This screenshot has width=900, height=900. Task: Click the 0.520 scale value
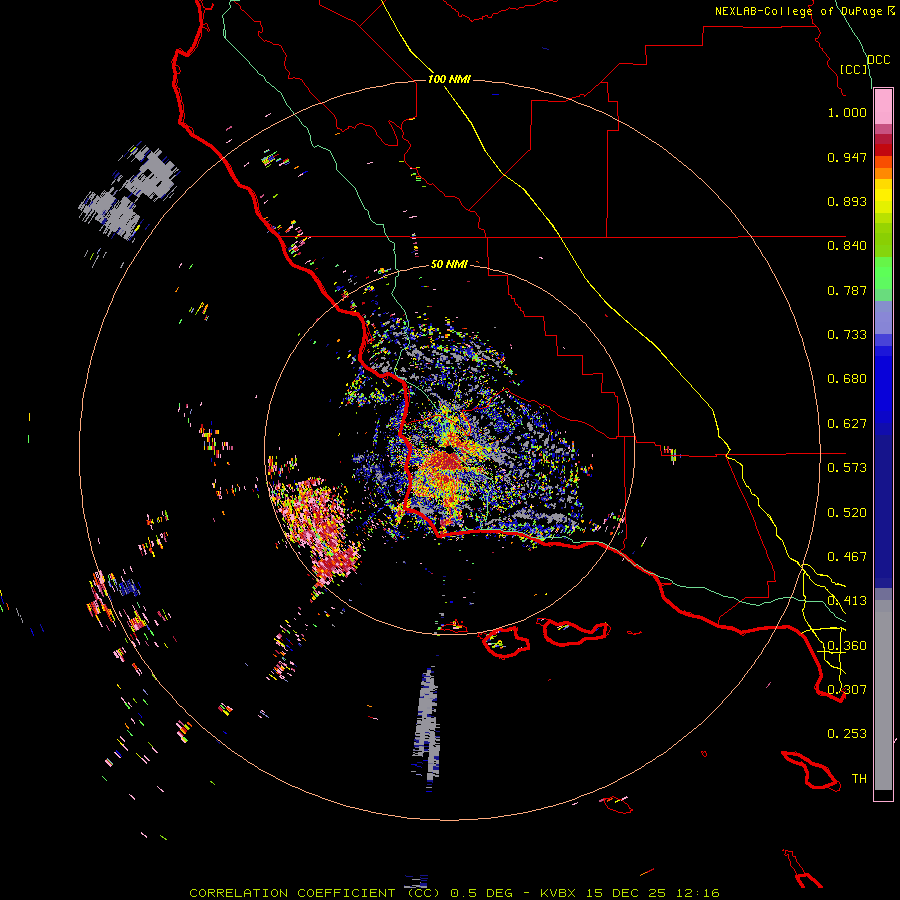[847, 513]
